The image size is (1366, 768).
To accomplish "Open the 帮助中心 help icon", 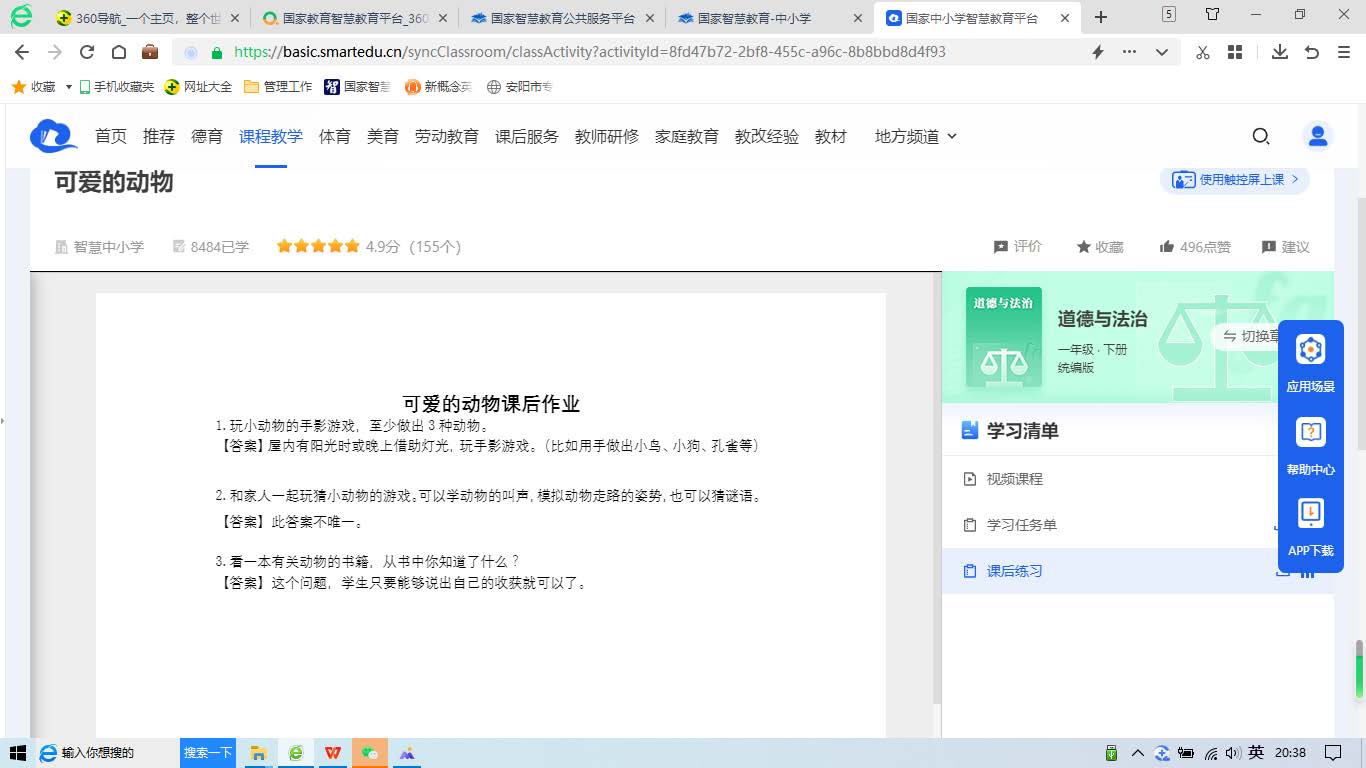I will click(x=1310, y=446).
